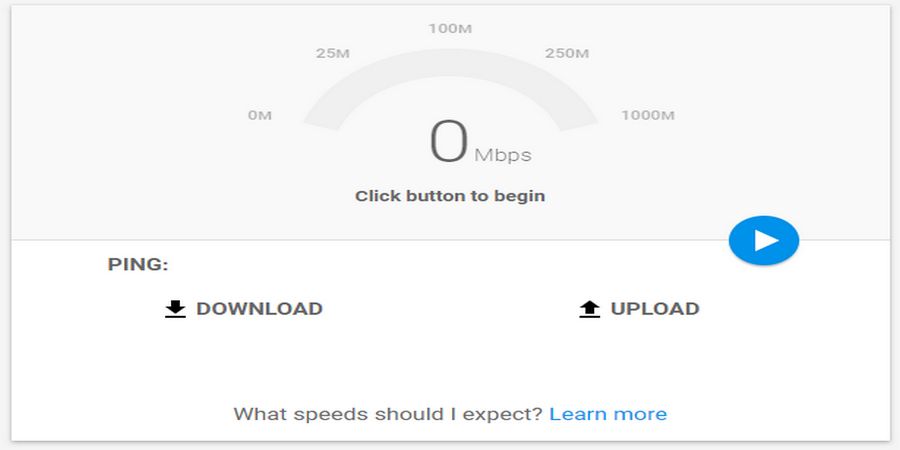The image size is (900, 450).
Task: Click the Mbps unit label
Action: [503, 155]
